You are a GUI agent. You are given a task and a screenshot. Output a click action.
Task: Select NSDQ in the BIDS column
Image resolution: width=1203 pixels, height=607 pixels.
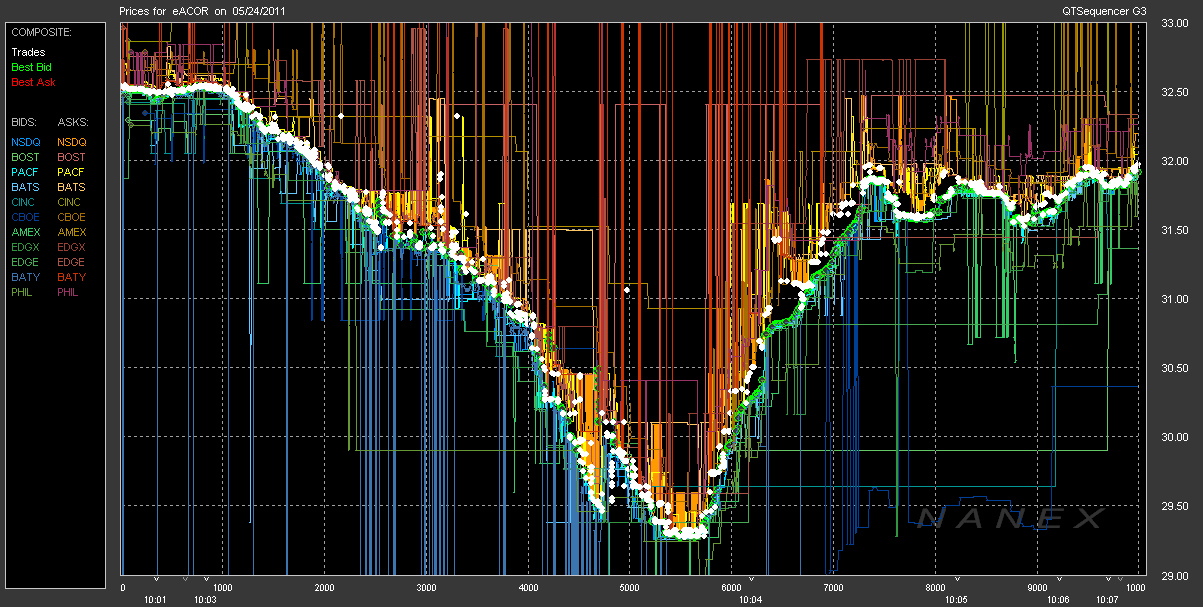(x=26, y=142)
